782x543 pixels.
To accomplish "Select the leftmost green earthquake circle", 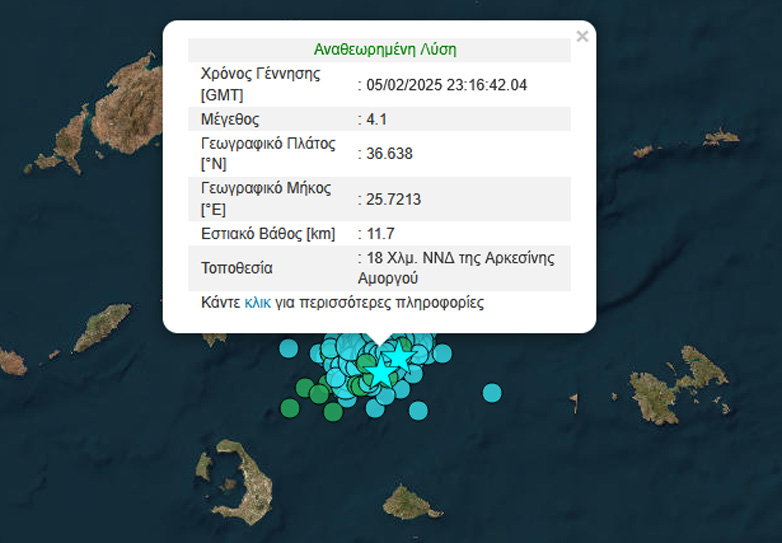I will click(x=290, y=407).
